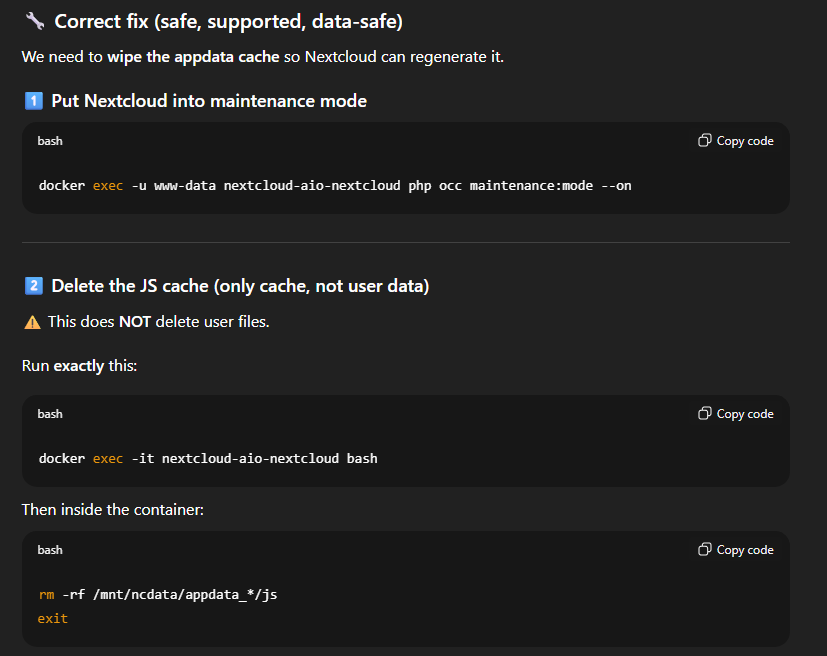The width and height of the screenshot is (827, 656).
Task: Click the yellow warning triangle icon
Action: (x=32, y=322)
